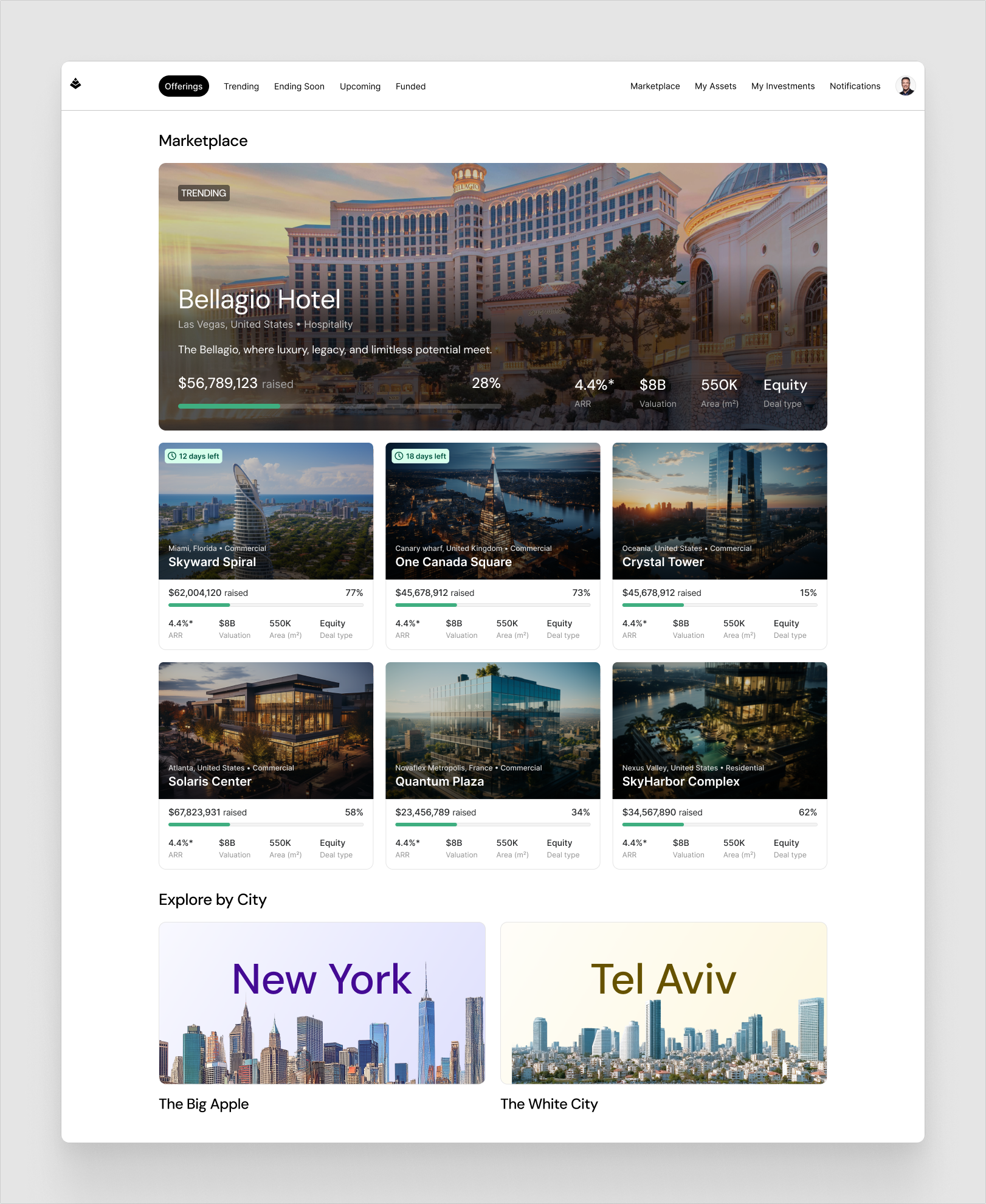Click the Skyward Spiral funding progress bar
986x1204 pixels.
coord(266,605)
